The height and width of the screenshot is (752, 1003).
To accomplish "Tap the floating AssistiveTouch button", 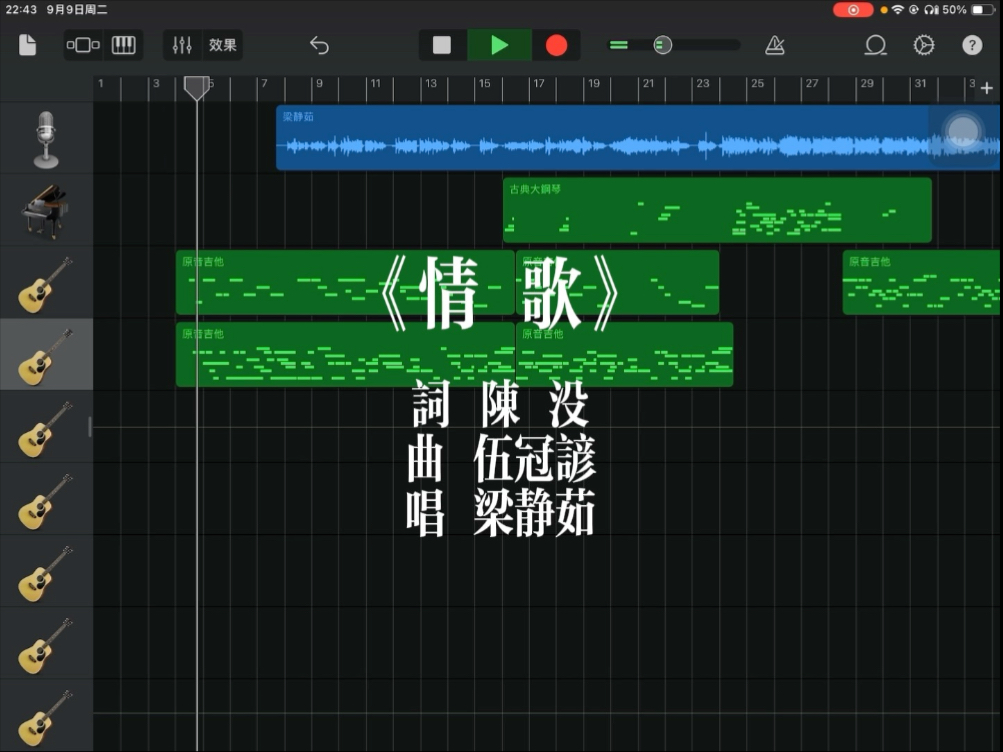I will click(x=963, y=132).
